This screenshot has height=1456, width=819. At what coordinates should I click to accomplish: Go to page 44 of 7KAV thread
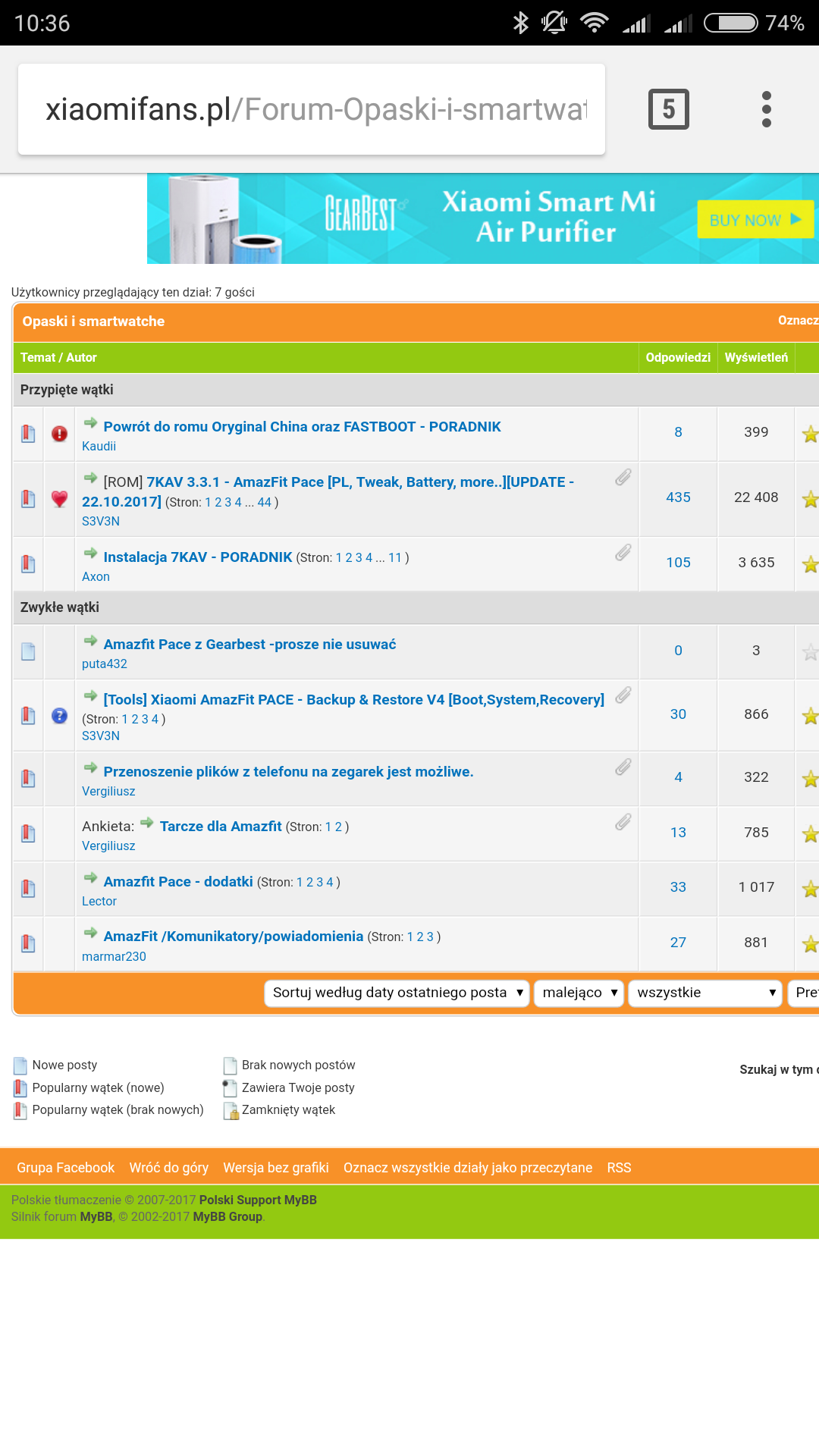point(264,502)
